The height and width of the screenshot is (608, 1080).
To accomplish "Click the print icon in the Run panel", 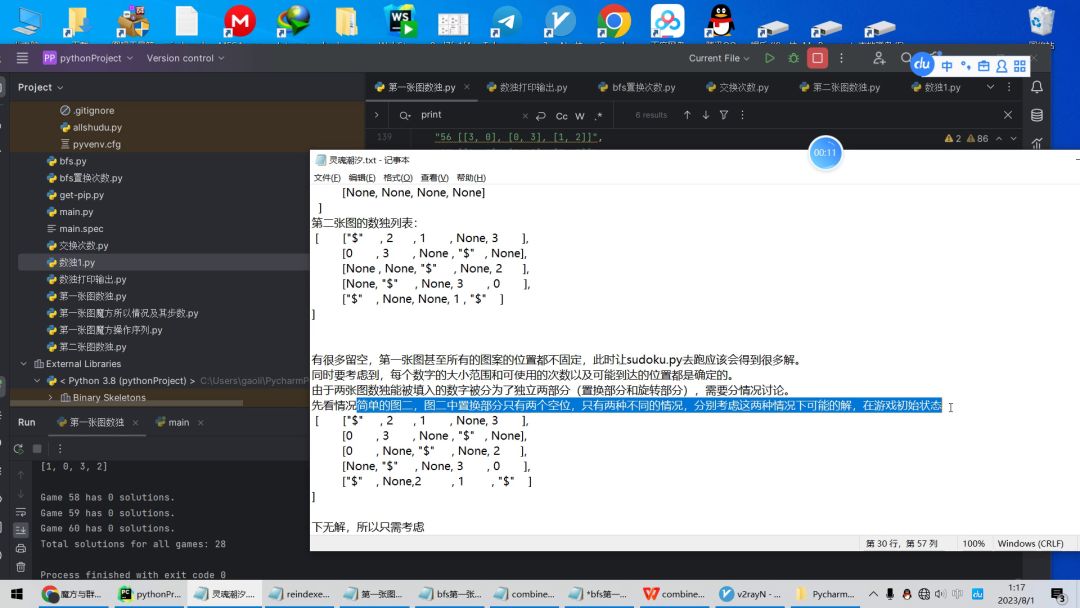I will pos(20,548).
